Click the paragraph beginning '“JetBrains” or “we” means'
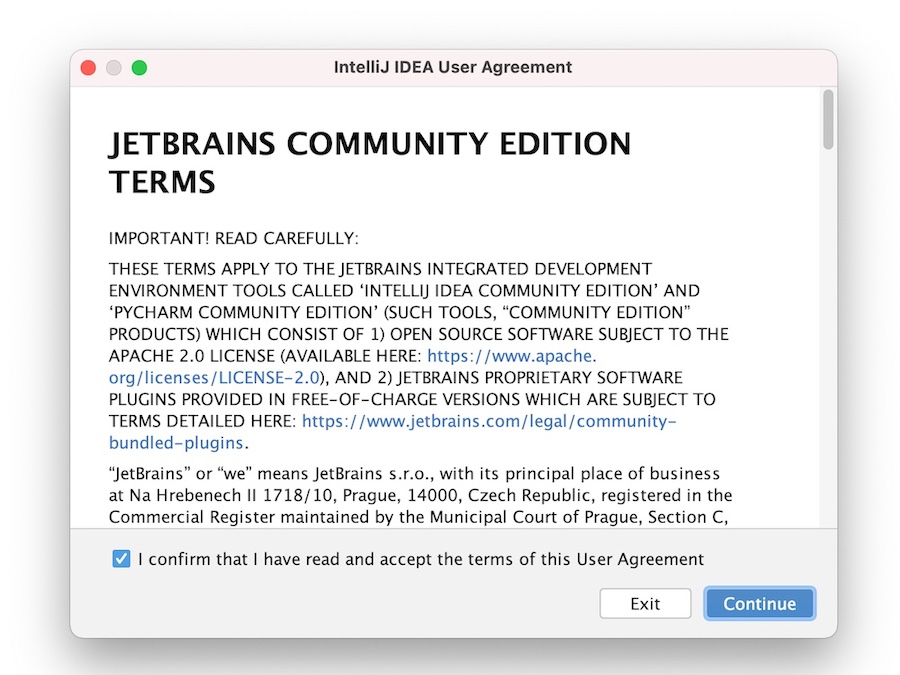 [x=420, y=495]
